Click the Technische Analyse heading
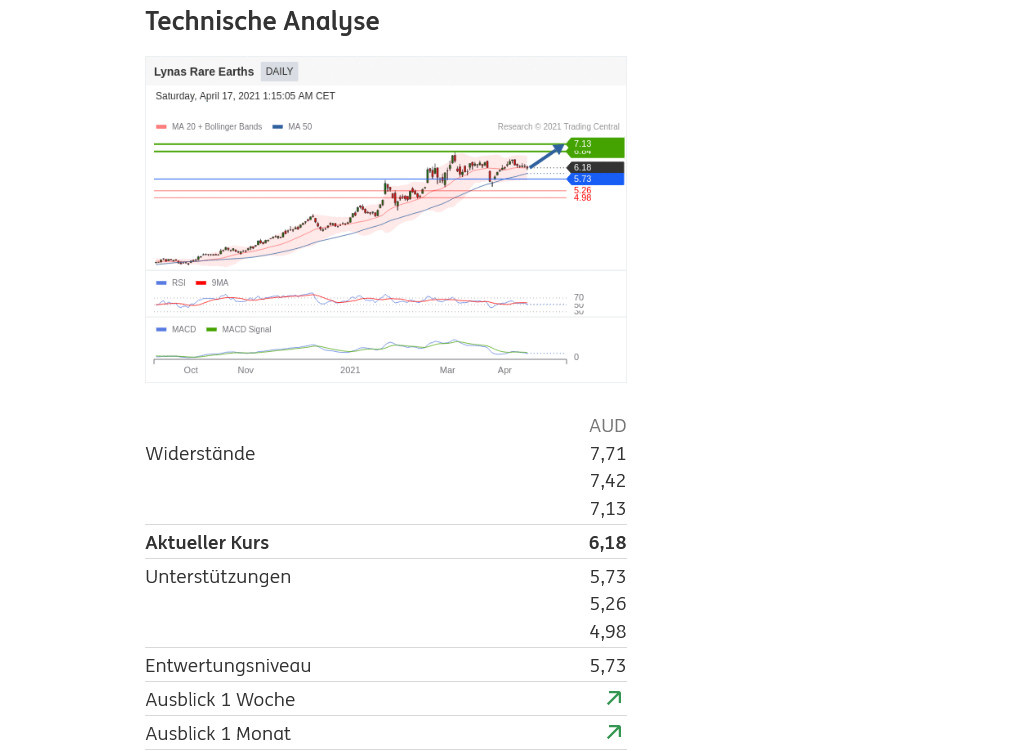This screenshot has height=751, width=1018. click(262, 21)
